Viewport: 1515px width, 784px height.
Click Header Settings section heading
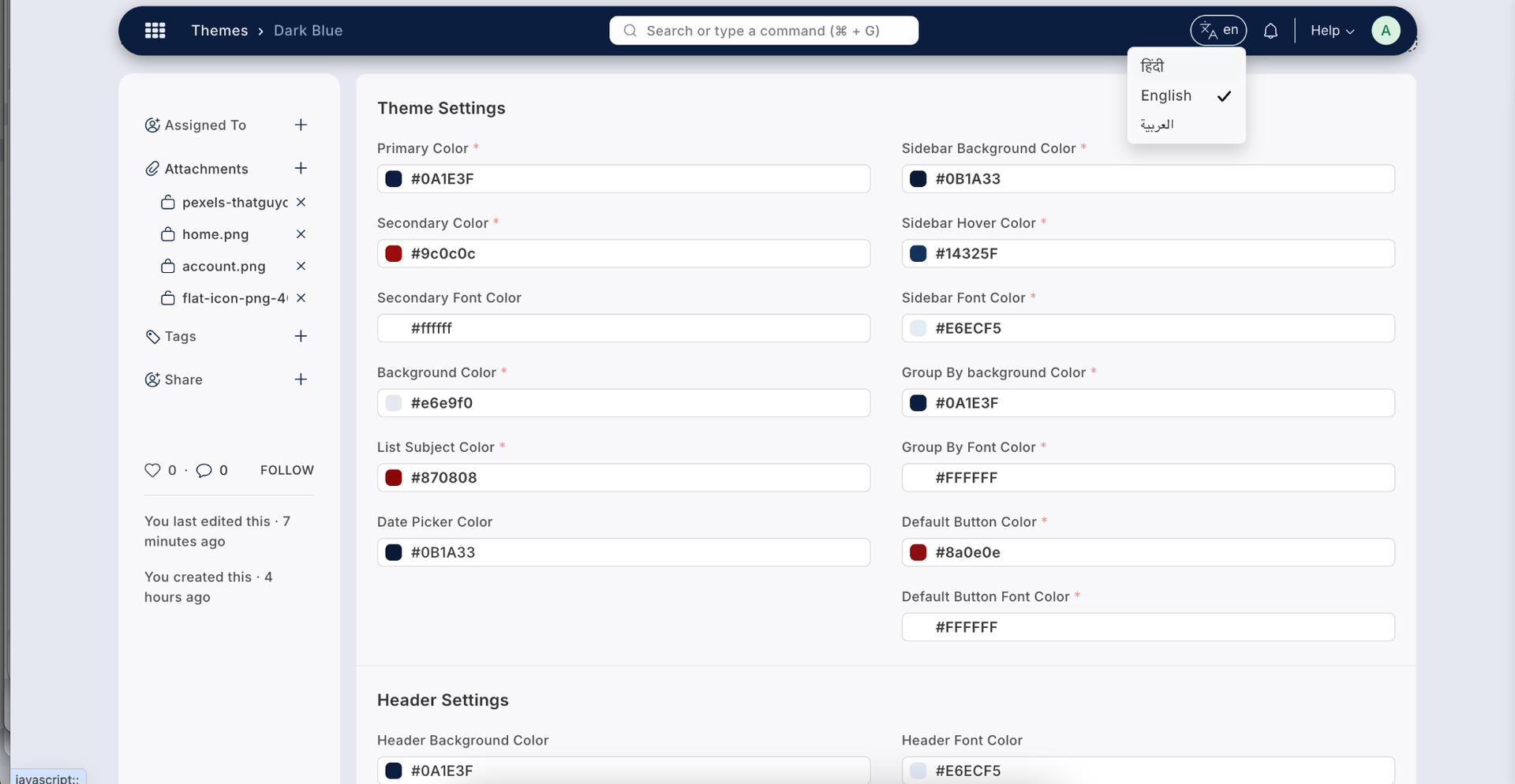click(x=443, y=700)
